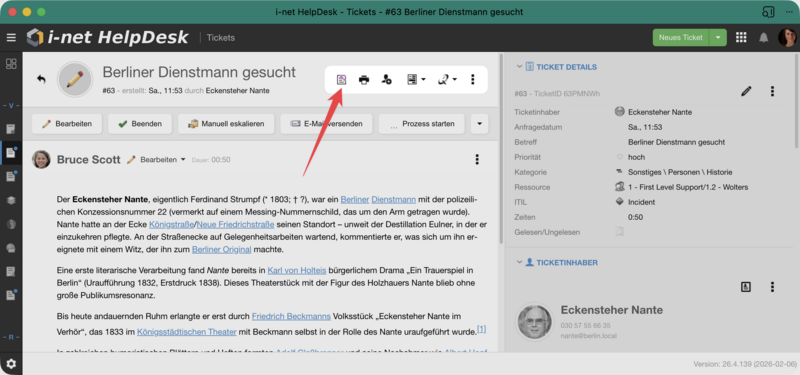Select the highlighted active ticket view sidebar icon
800x375 pixels.
click(x=11, y=153)
